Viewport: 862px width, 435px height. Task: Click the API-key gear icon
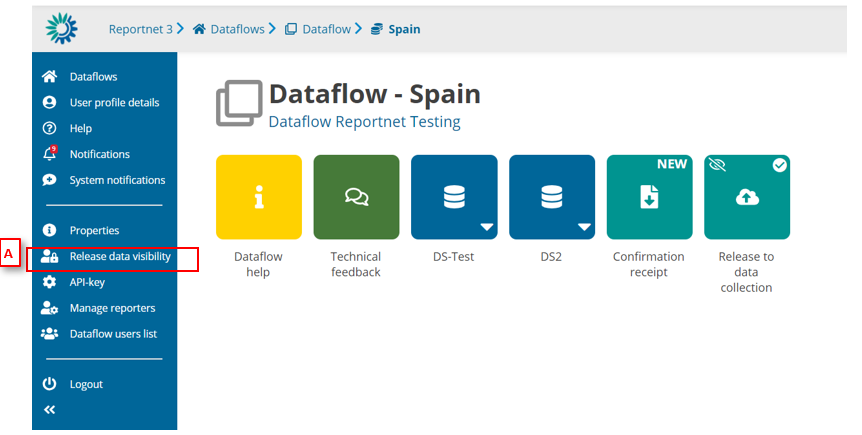click(x=49, y=282)
